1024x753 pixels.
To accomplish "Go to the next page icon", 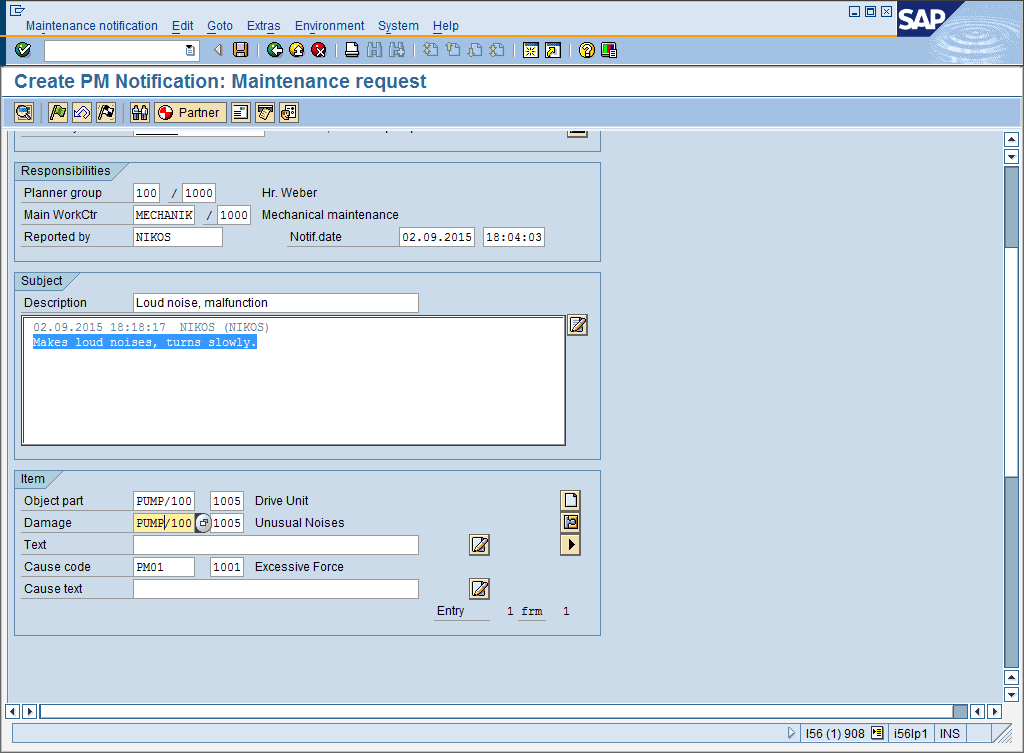I will 475,50.
